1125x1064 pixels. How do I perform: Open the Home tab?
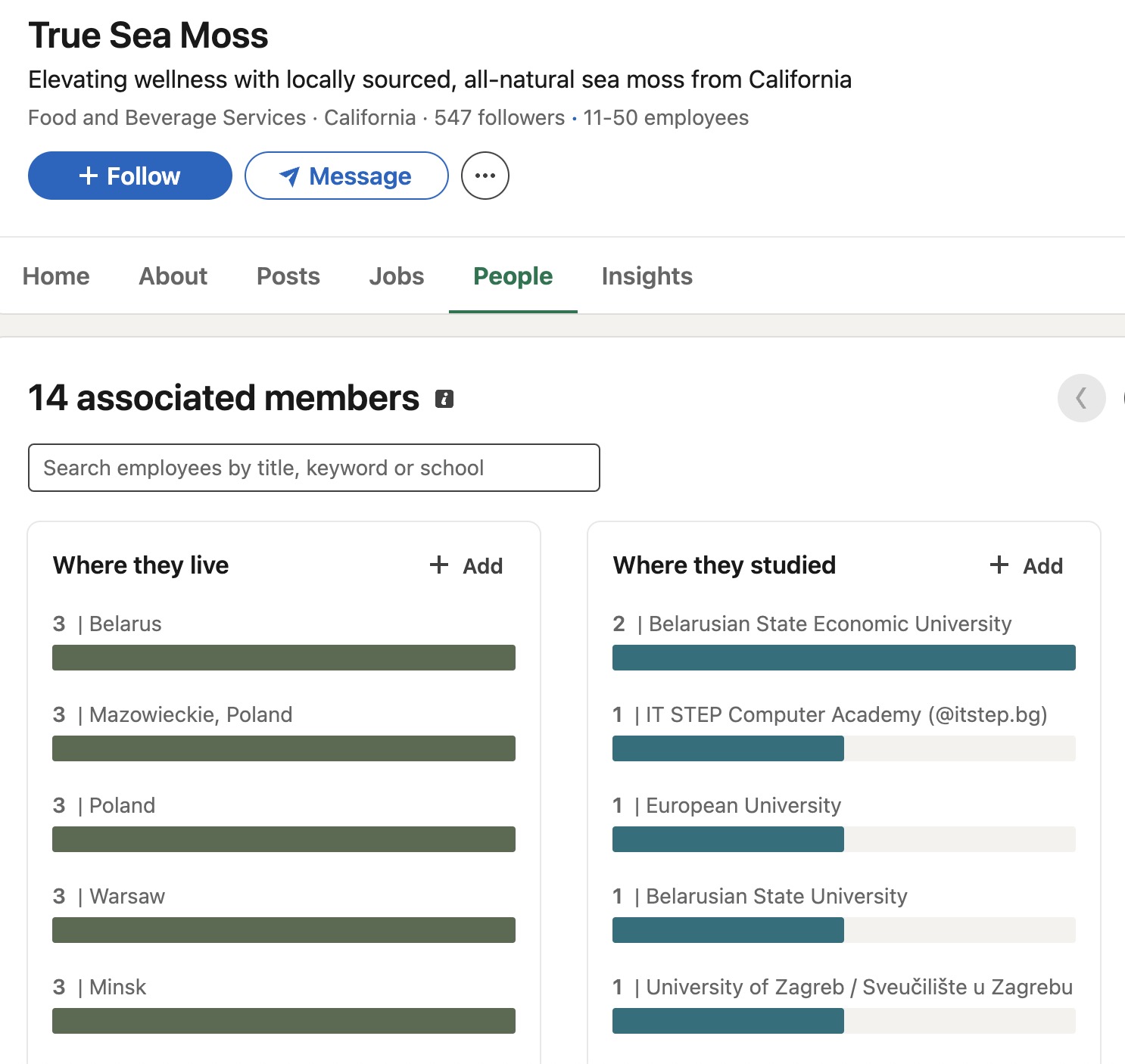pos(56,276)
